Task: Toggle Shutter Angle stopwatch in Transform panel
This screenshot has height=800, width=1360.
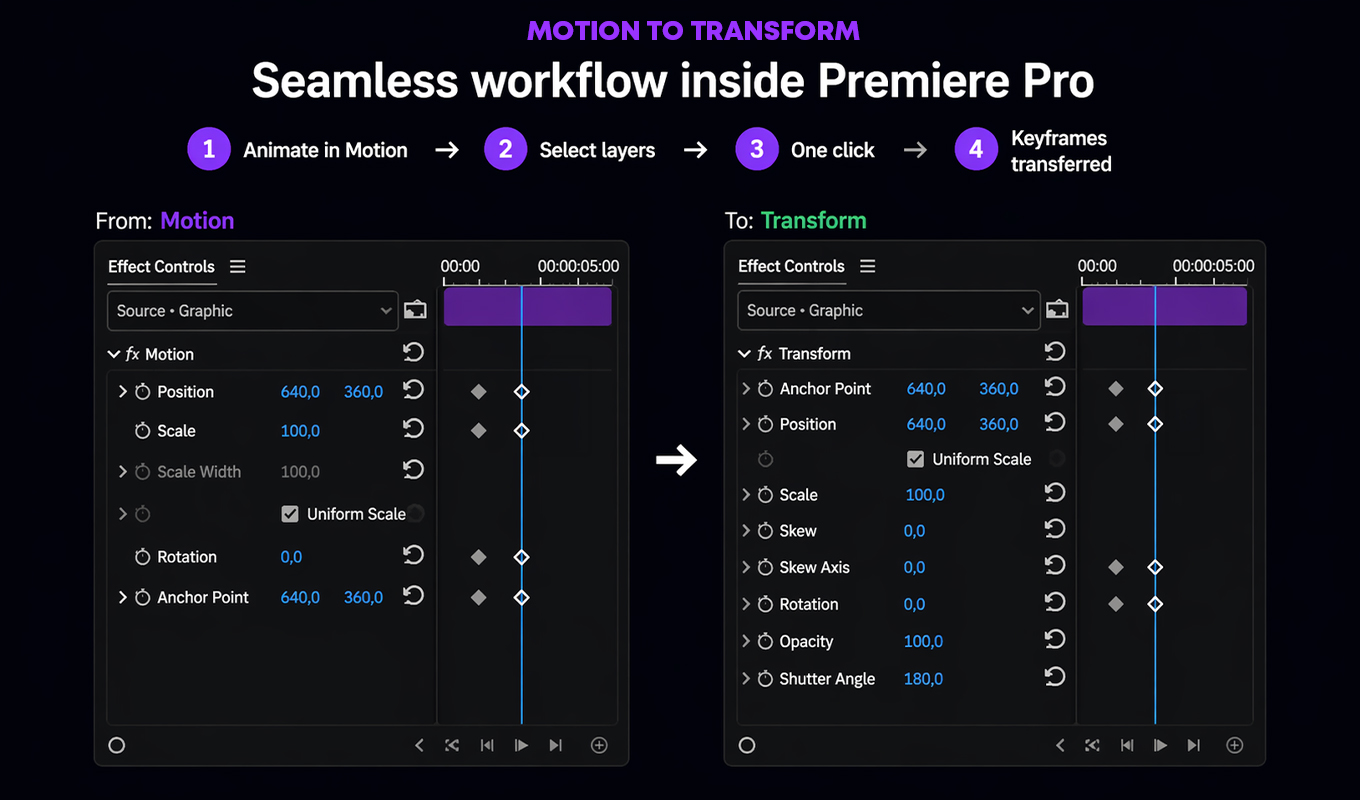Action: tap(765, 679)
